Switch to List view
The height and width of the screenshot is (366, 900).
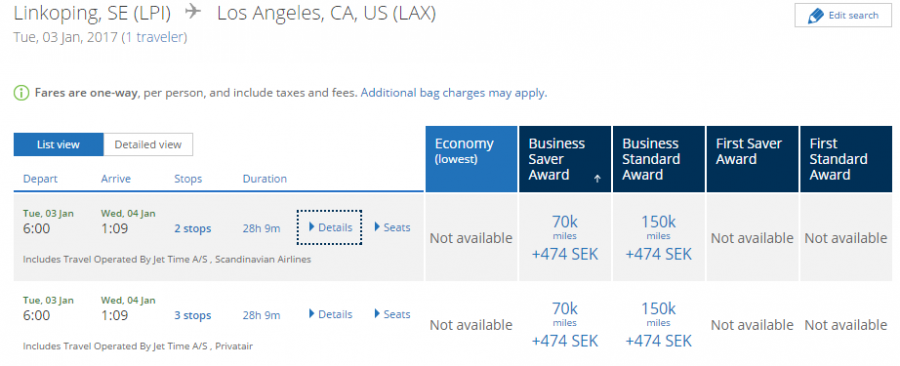[59, 145]
